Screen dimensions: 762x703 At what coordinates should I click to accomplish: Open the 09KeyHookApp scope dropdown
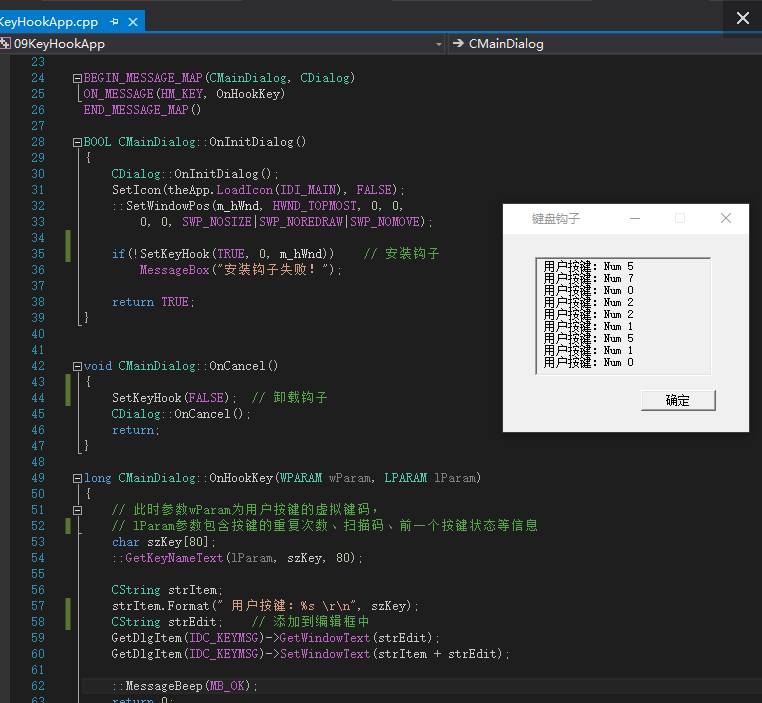tap(439, 44)
